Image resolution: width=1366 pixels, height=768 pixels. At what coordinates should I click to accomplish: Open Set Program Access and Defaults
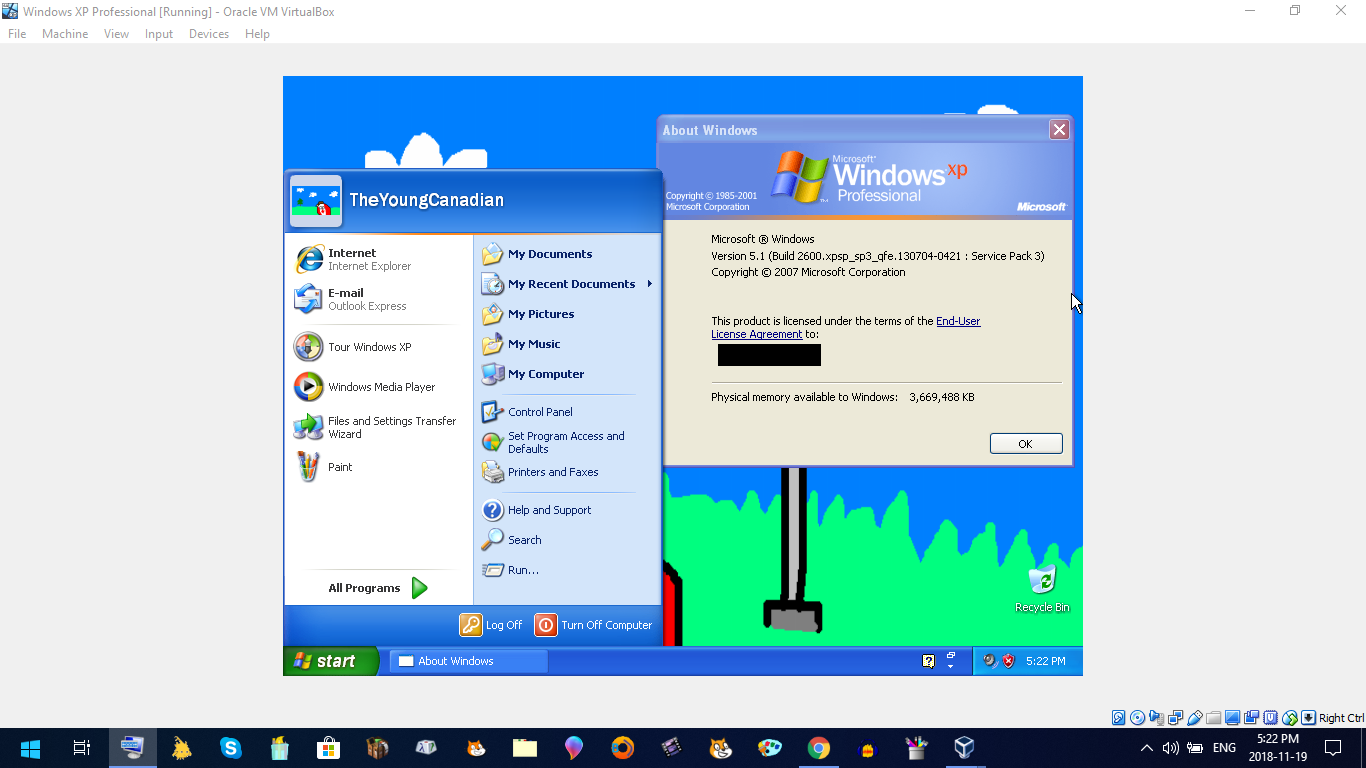click(567, 442)
